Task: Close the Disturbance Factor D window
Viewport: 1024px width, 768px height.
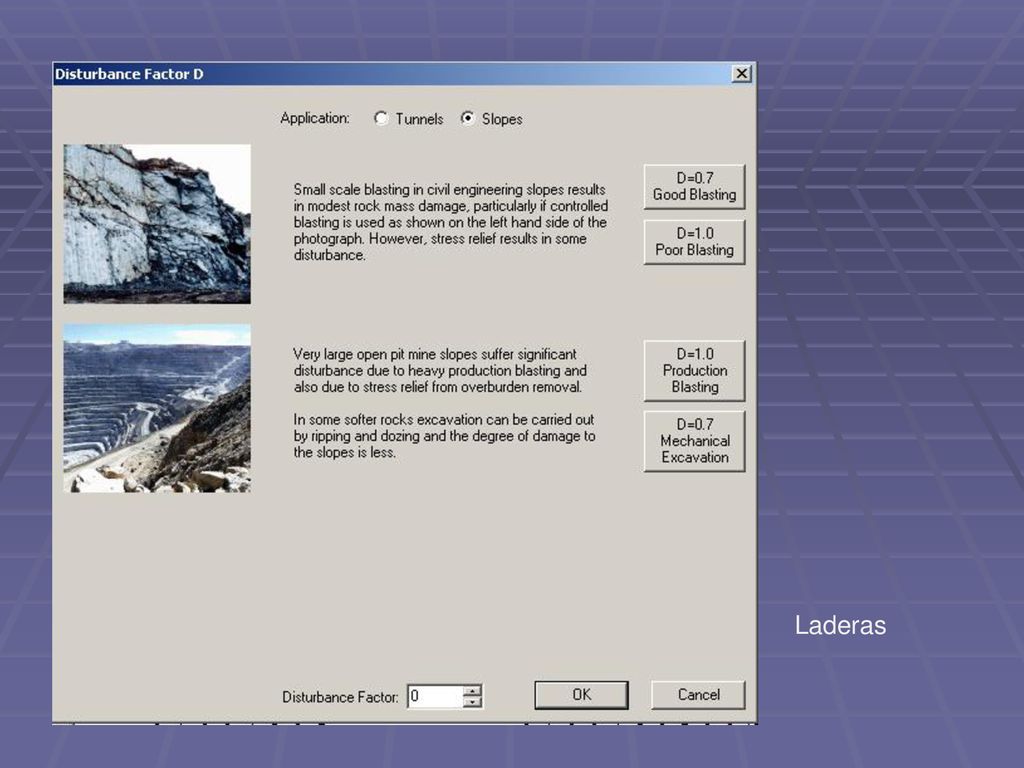Action: [x=742, y=74]
